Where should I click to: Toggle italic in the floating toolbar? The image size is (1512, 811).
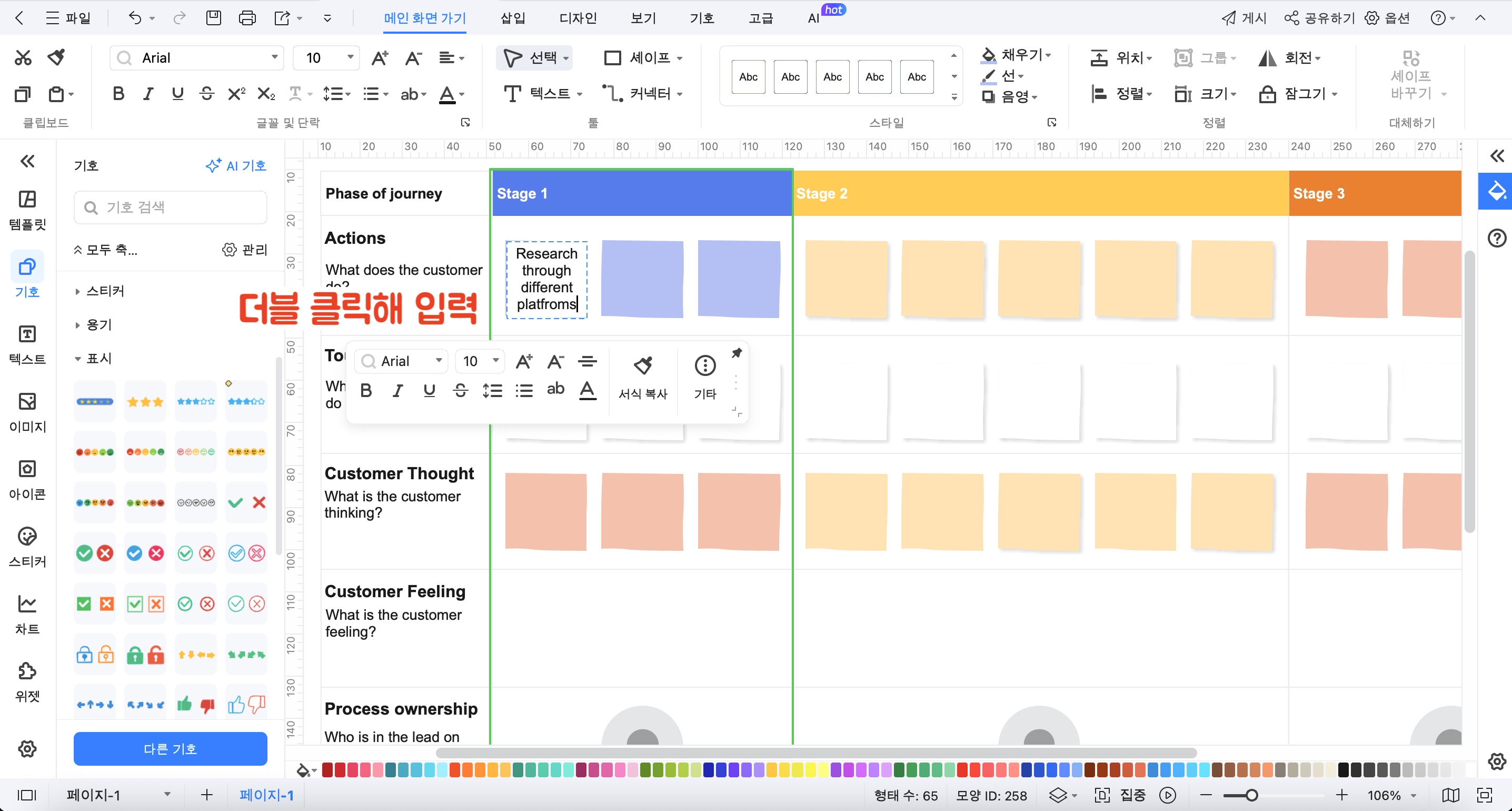pyautogui.click(x=397, y=391)
